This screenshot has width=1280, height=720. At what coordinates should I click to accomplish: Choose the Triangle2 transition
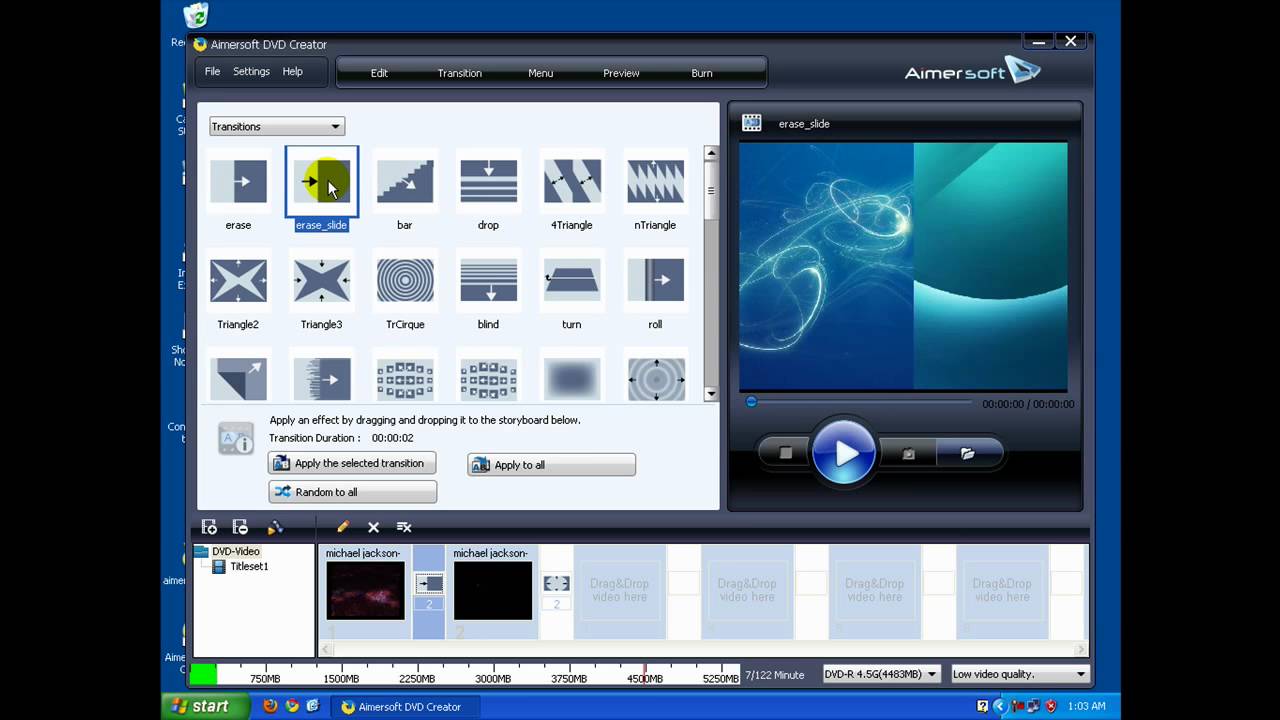click(x=238, y=281)
